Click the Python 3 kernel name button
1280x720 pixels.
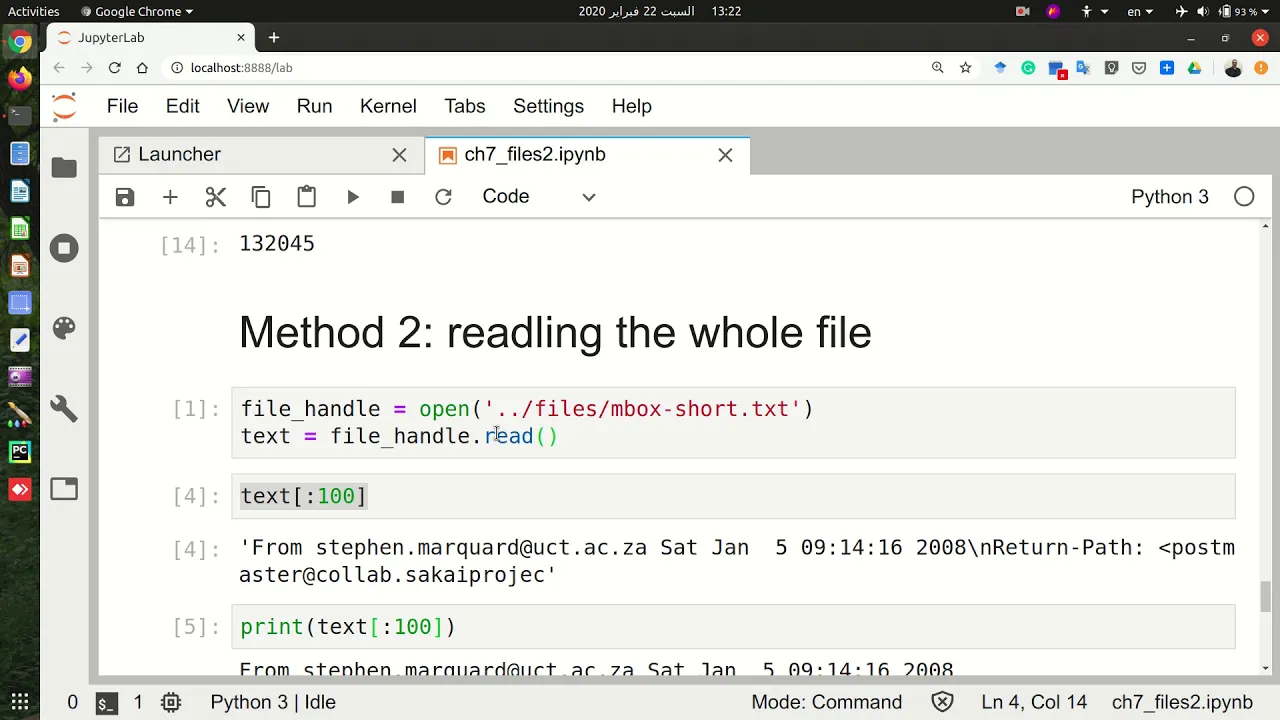(x=1170, y=197)
